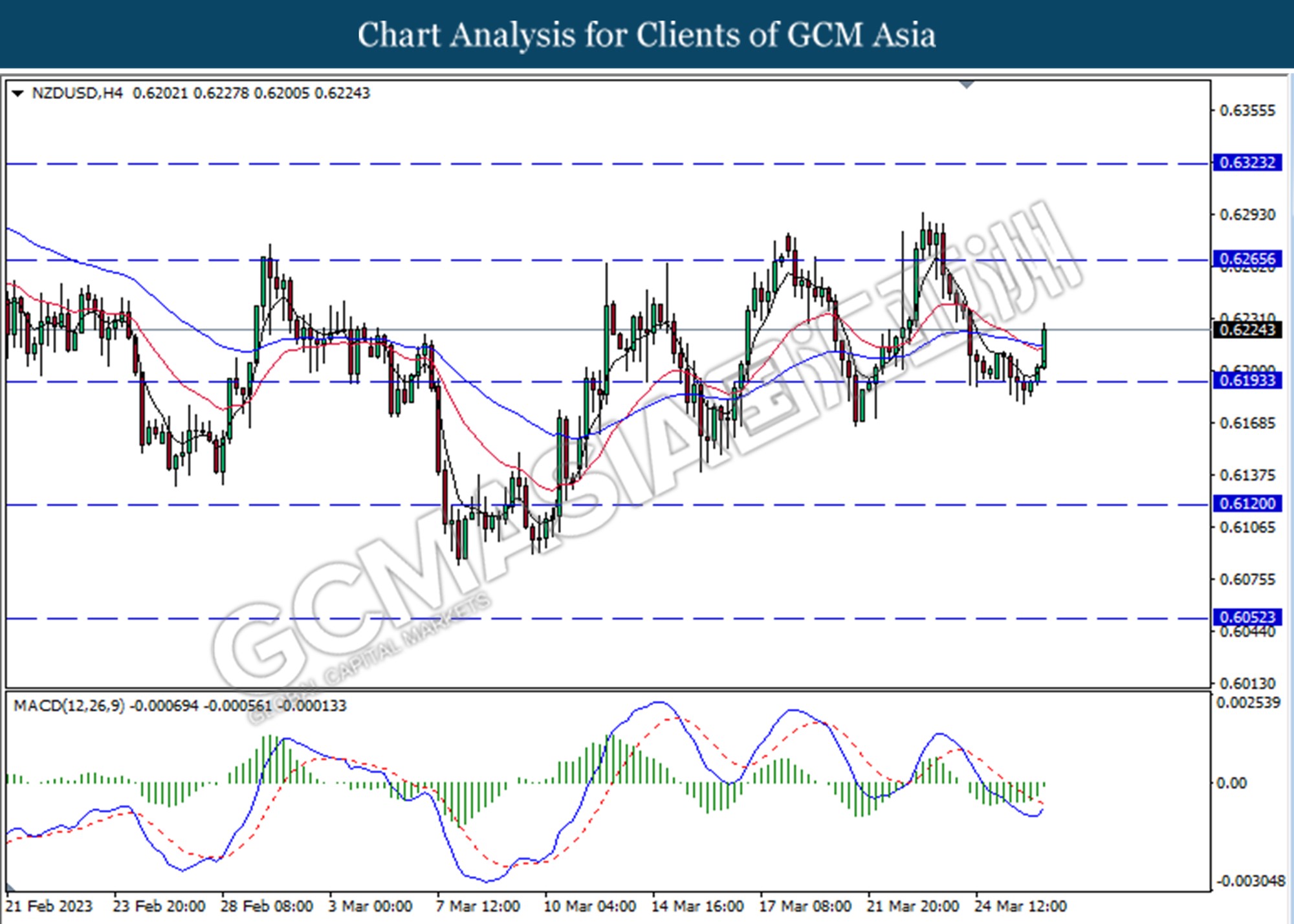Select the 0.61933 support level label
This screenshot has height=924, width=1294.
coord(1247,380)
